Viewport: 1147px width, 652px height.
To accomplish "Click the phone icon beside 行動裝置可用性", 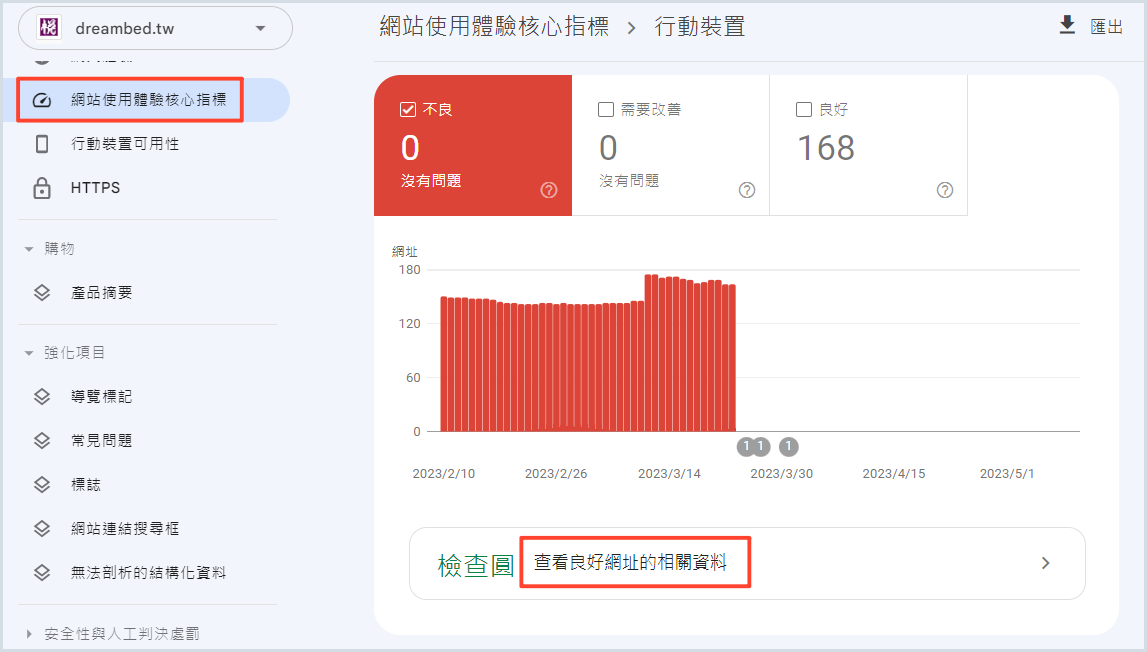I will click(x=42, y=144).
